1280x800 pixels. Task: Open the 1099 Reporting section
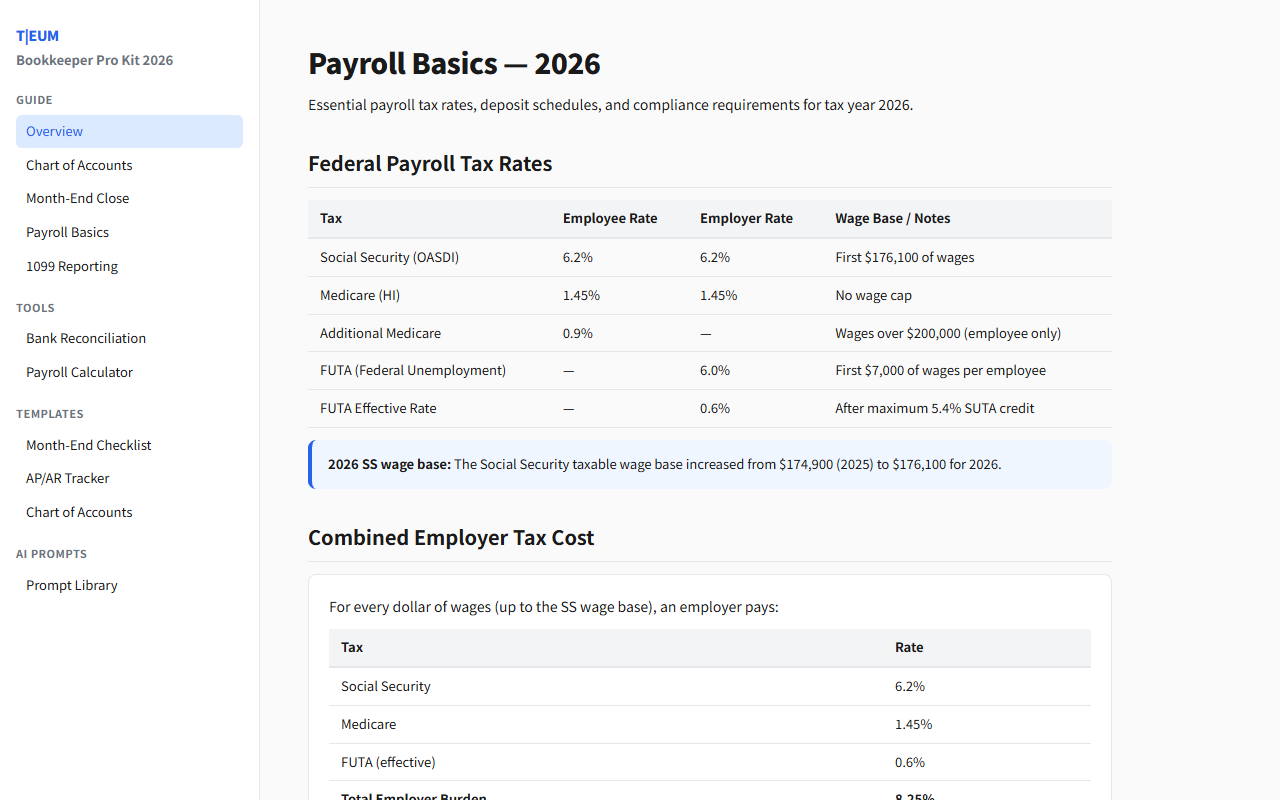coord(72,266)
